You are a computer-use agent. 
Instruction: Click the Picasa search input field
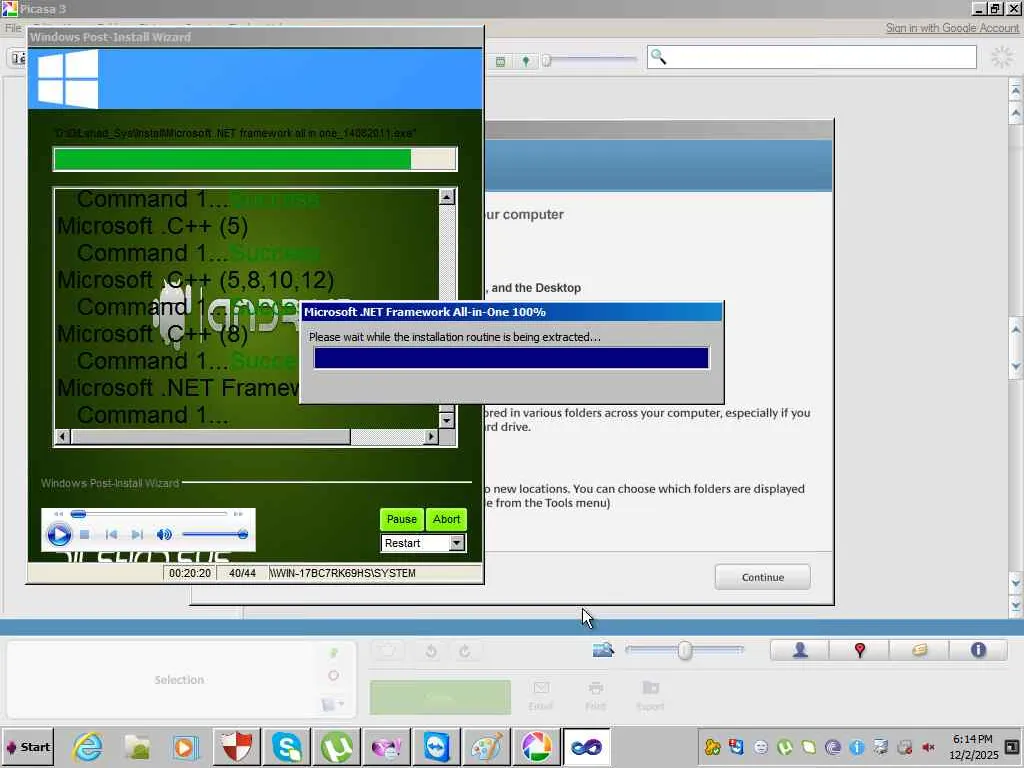pos(812,57)
